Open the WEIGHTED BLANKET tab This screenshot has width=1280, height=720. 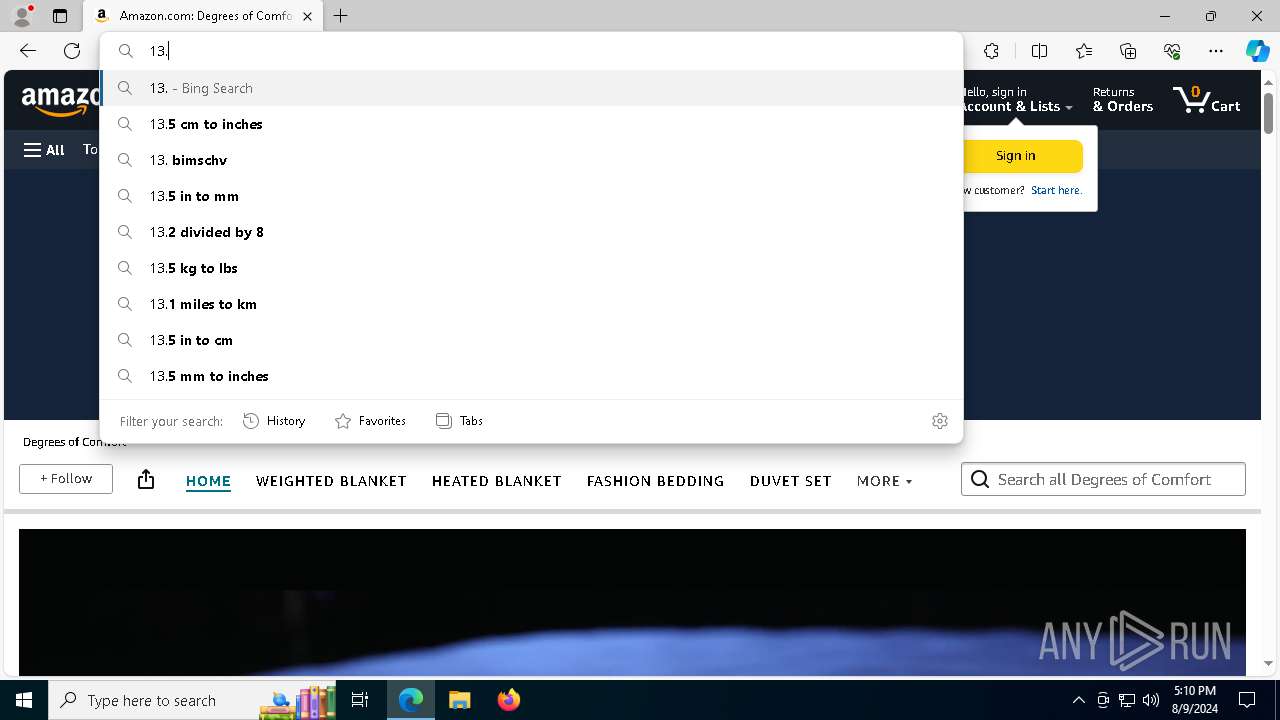click(x=331, y=481)
